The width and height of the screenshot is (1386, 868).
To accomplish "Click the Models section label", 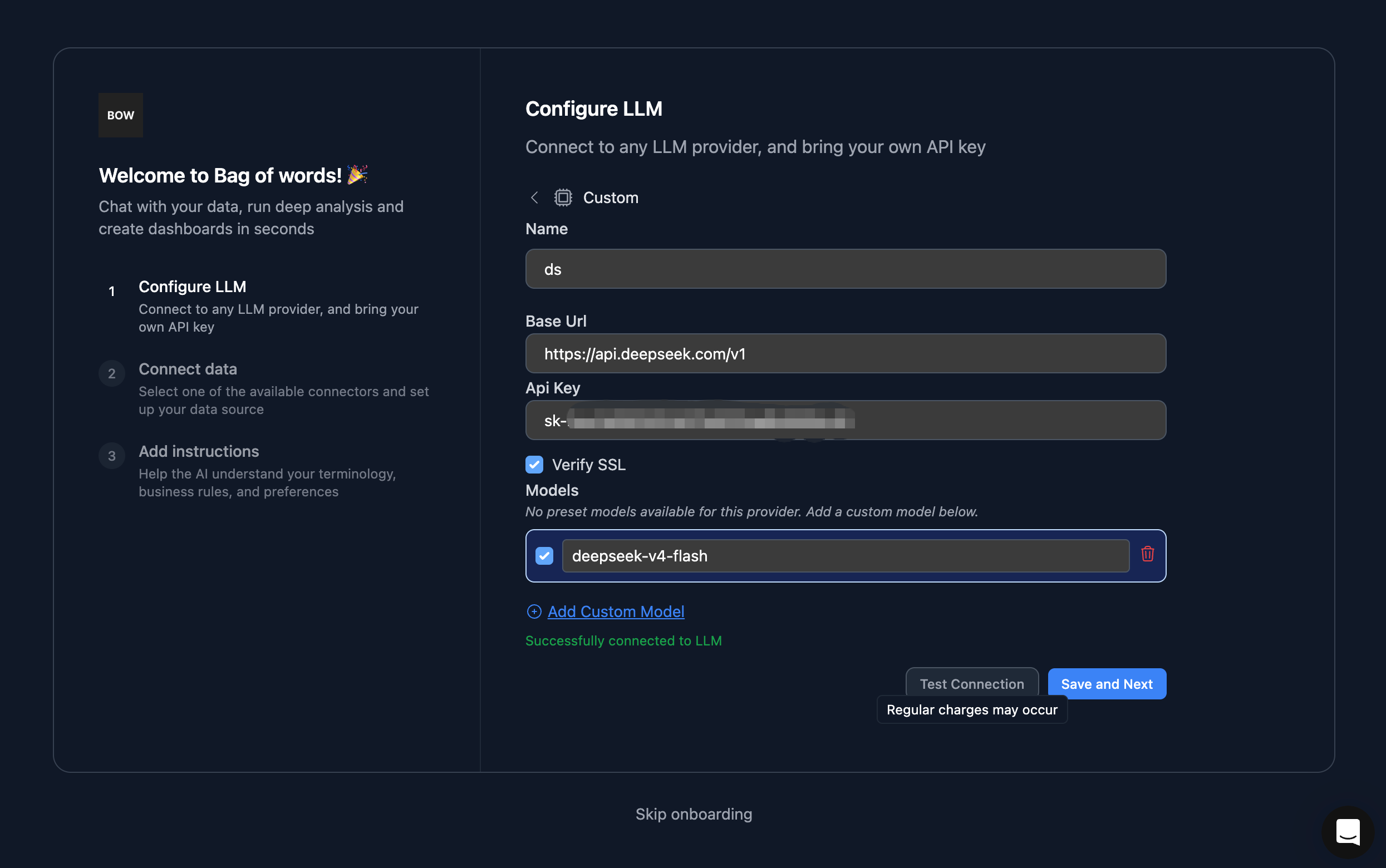I will (x=552, y=490).
